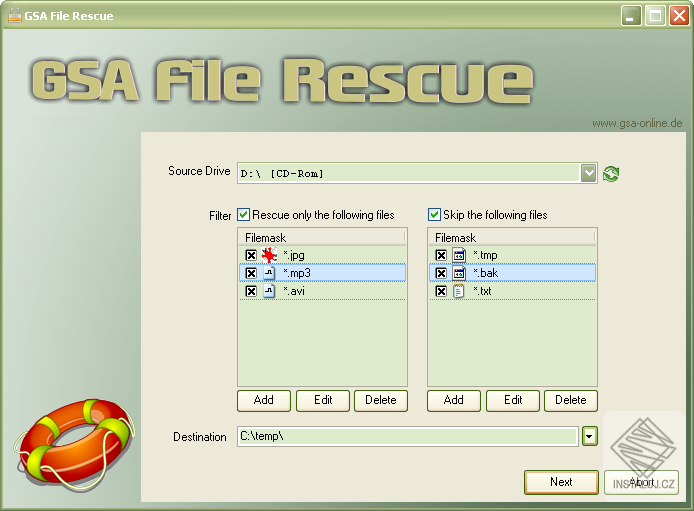
Task: Click the *.mp3 file type icon
Action: tap(269, 273)
